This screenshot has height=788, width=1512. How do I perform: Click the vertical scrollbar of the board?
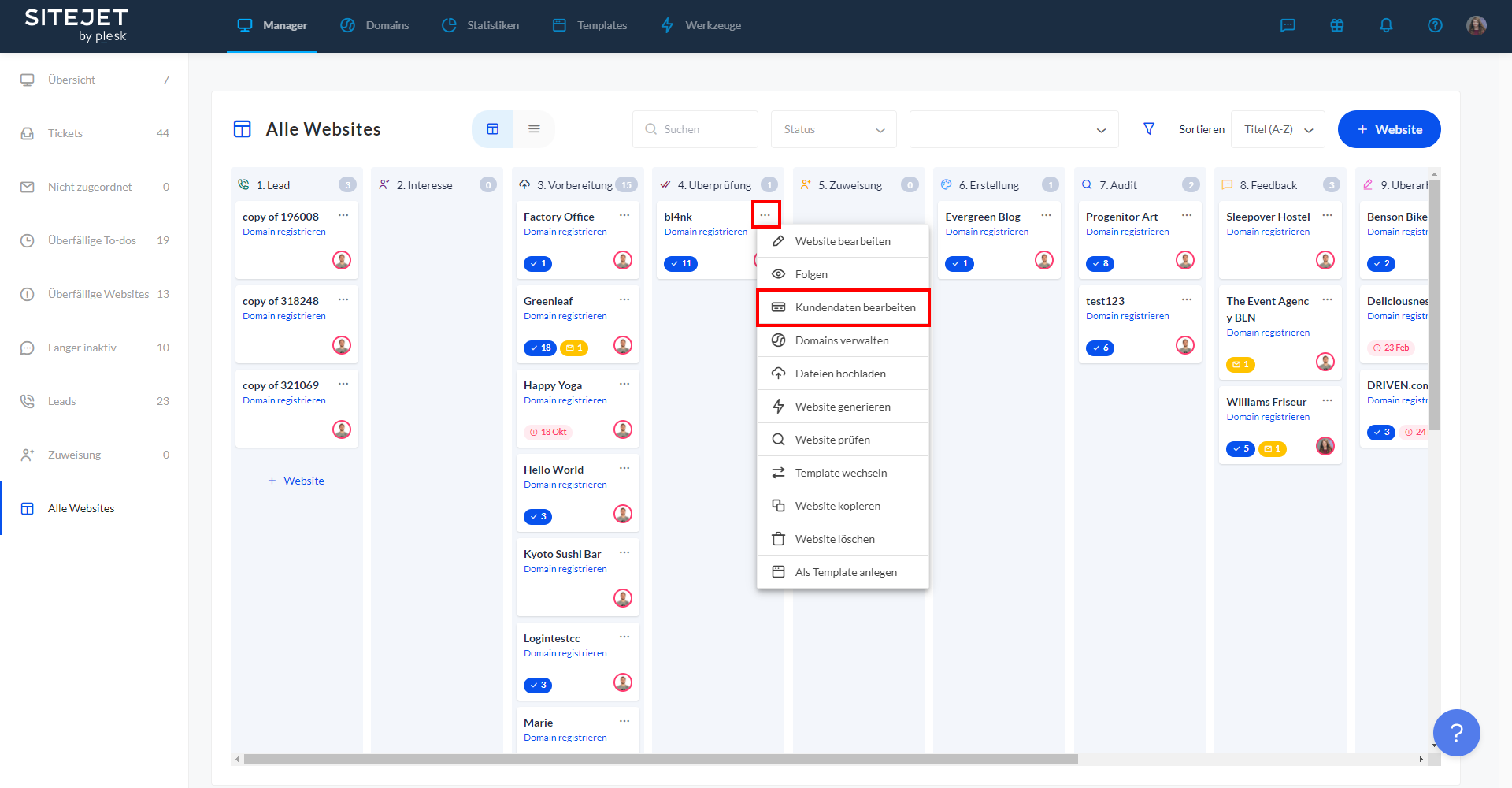1435,306
